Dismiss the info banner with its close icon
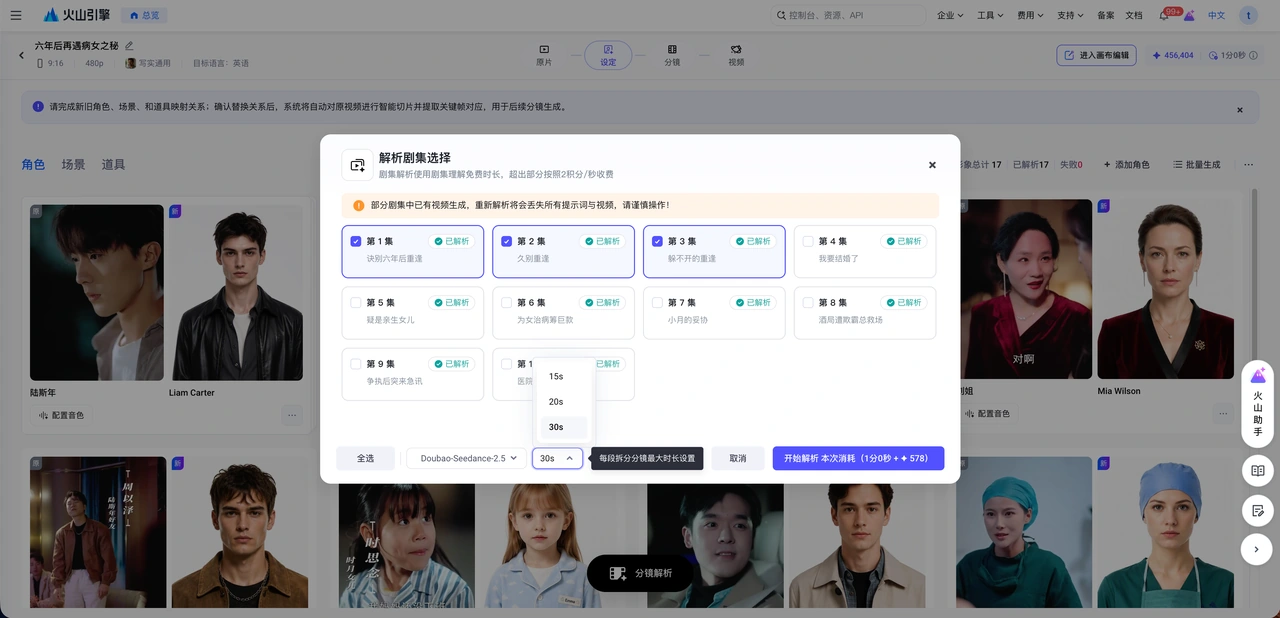1280x618 pixels. tap(1240, 109)
